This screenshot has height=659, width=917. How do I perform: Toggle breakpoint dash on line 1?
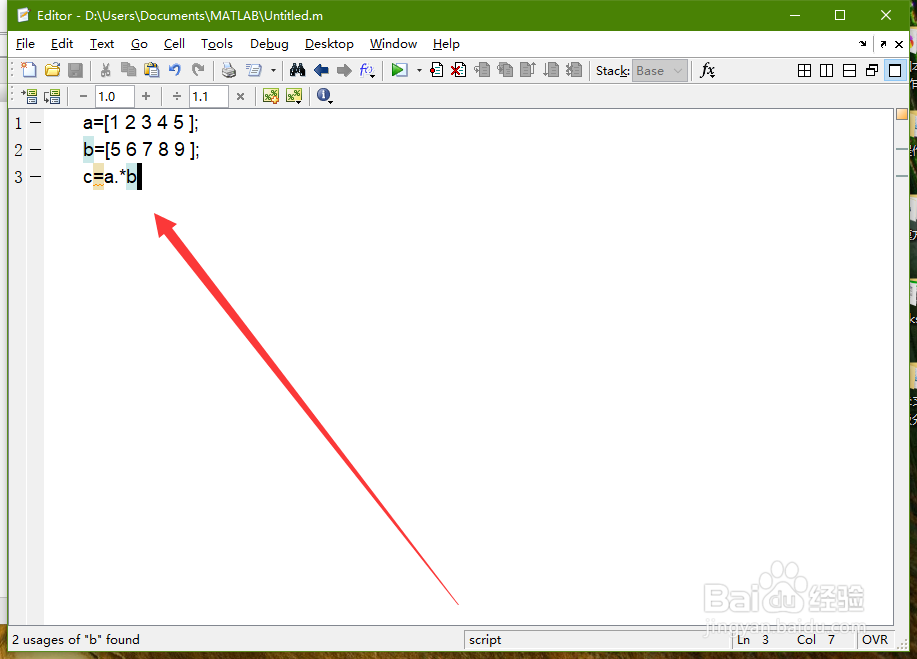pyautogui.click(x=36, y=123)
